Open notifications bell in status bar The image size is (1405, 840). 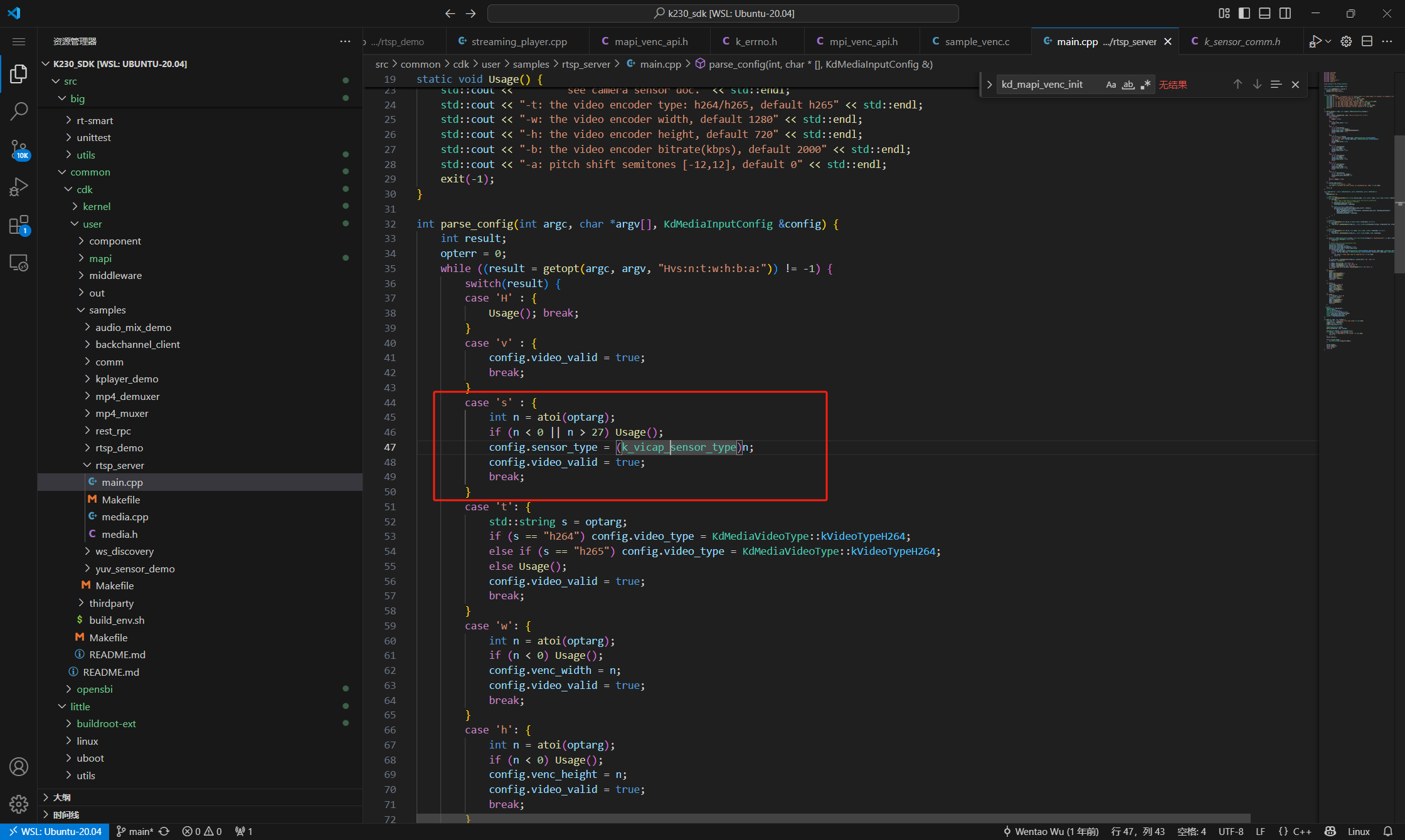point(1388,831)
